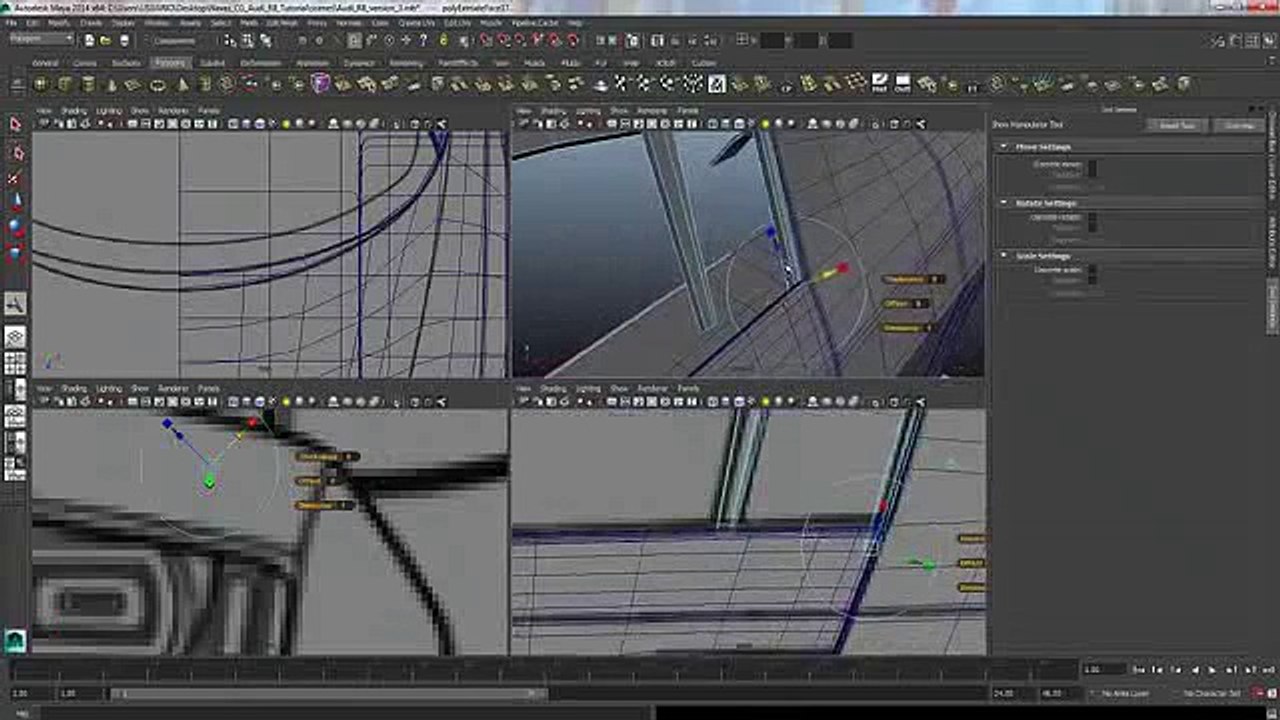Image resolution: width=1280 pixels, height=720 pixels.
Task: Open the Polygons menu set dropdown
Action: 41,40
